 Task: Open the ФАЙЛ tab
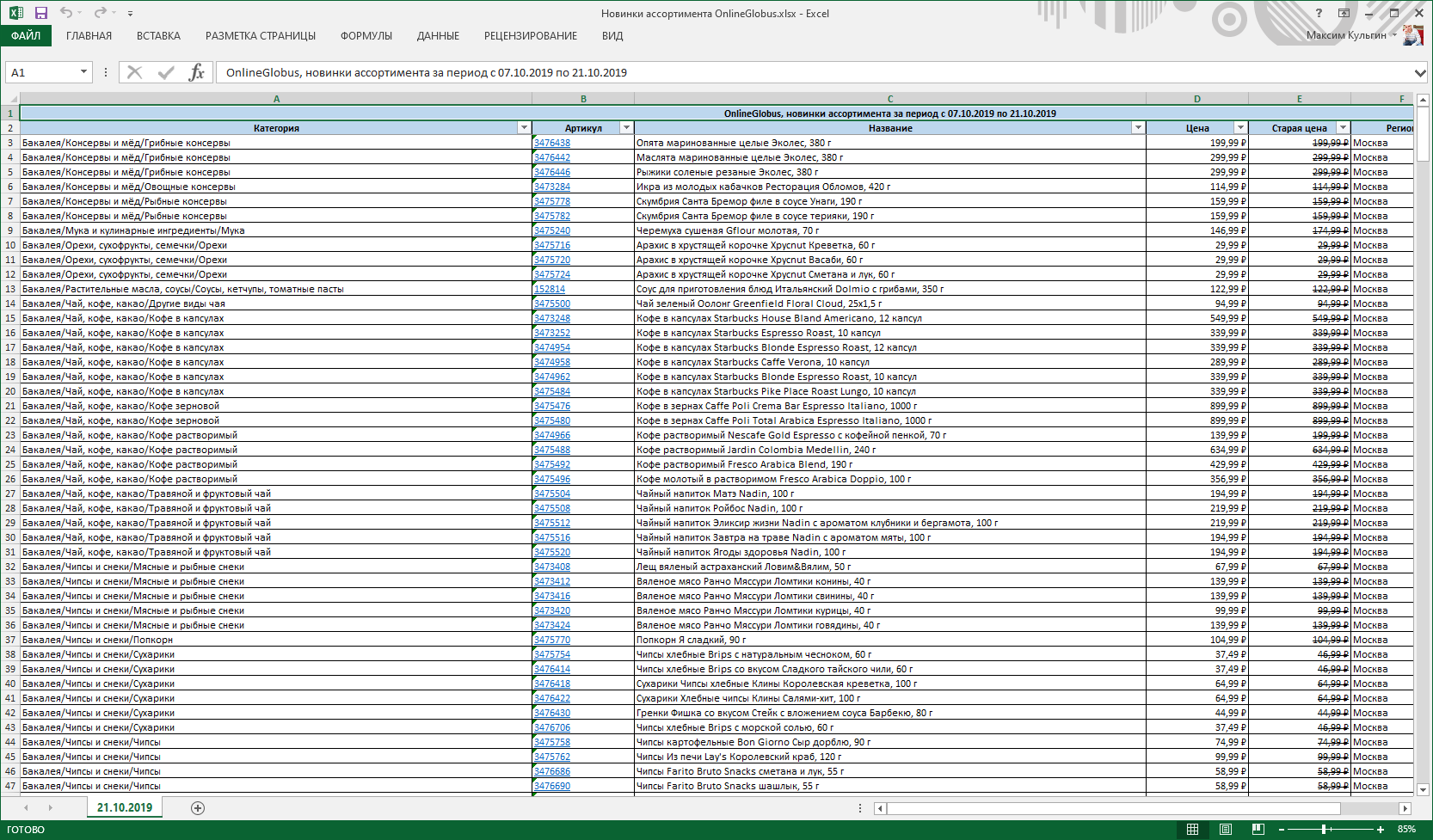point(26,36)
